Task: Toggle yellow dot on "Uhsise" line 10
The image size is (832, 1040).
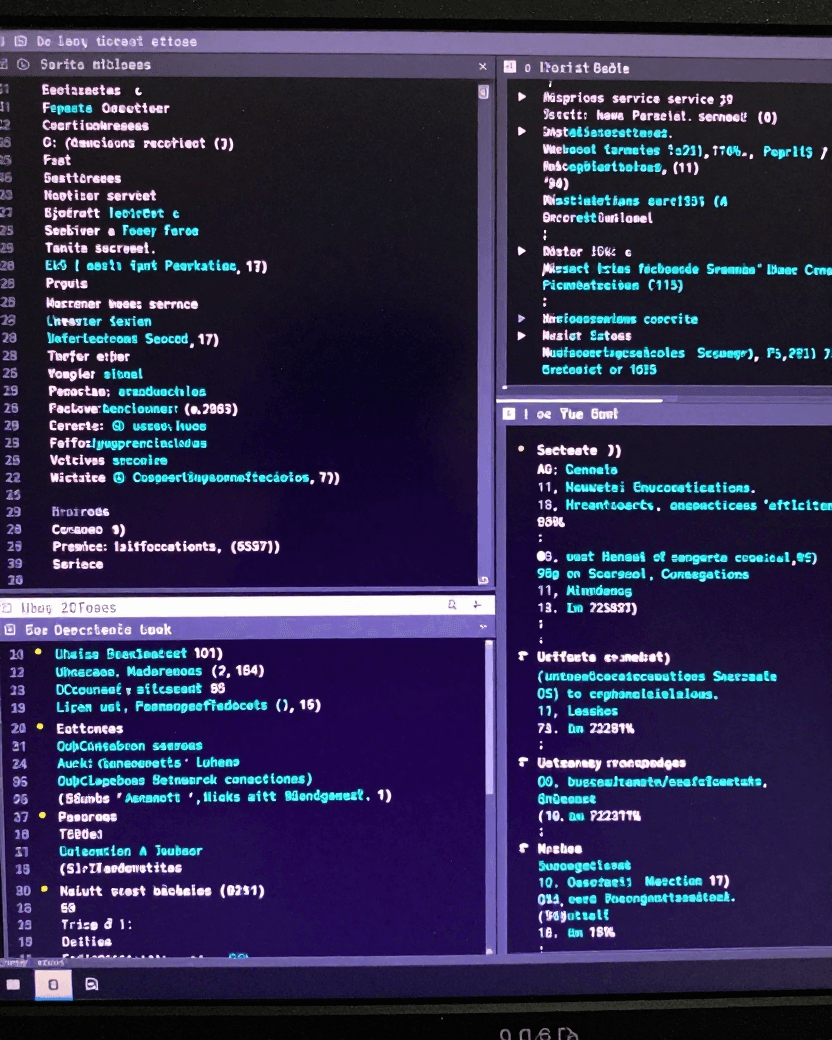Action: click(38, 652)
